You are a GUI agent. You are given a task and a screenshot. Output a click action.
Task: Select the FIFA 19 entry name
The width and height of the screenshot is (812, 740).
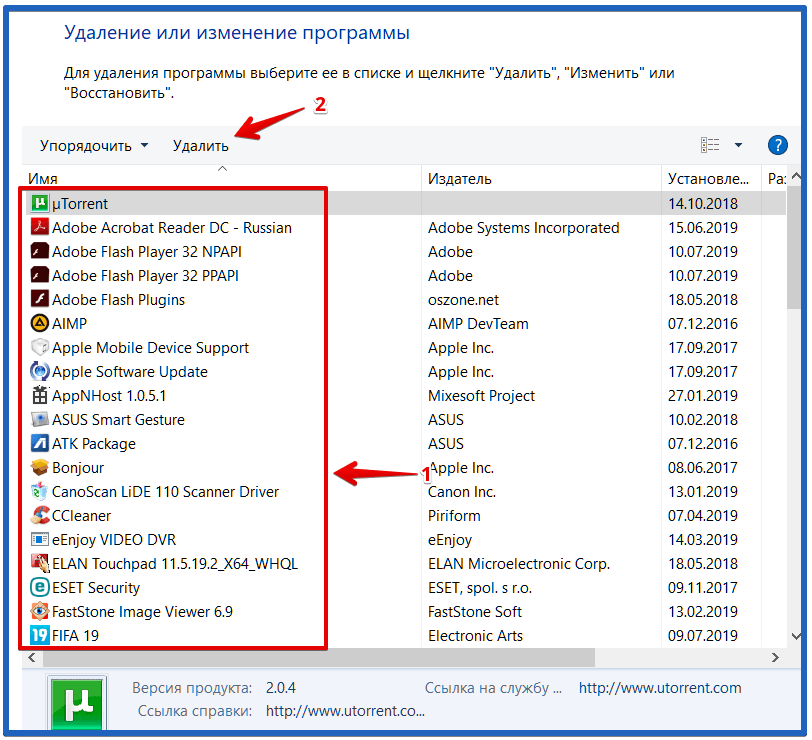[76, 635]
